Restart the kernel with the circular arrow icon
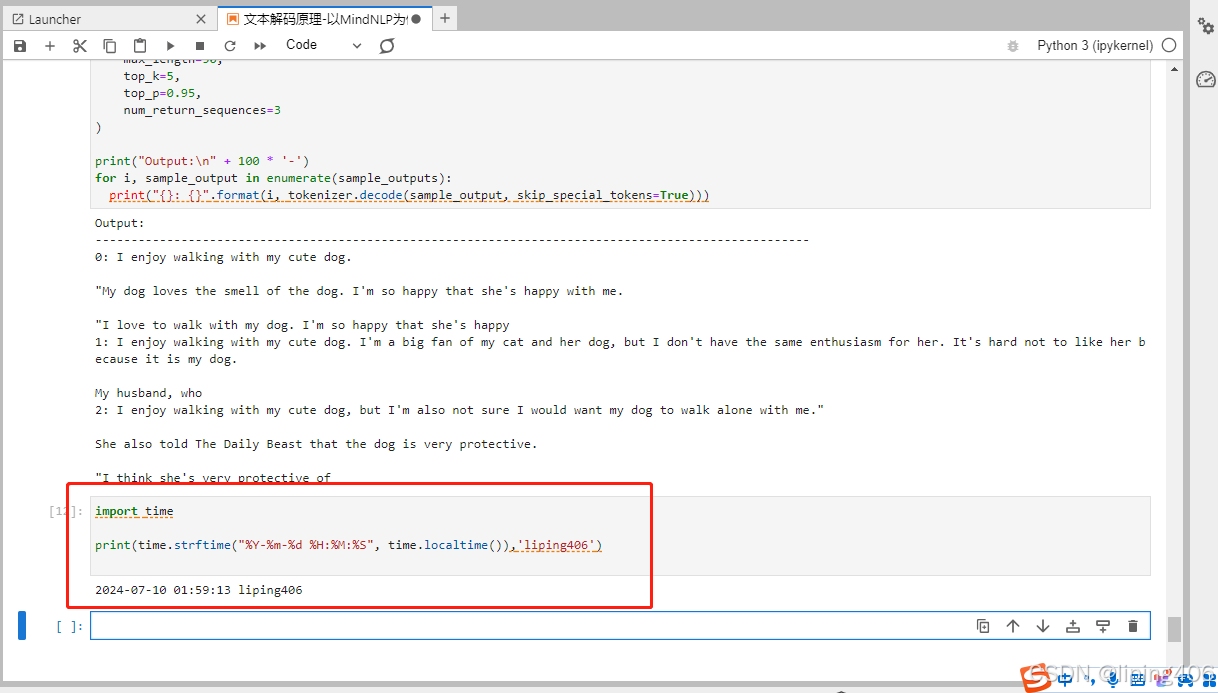The image size is (1218, 693). (x=230, y=46)
